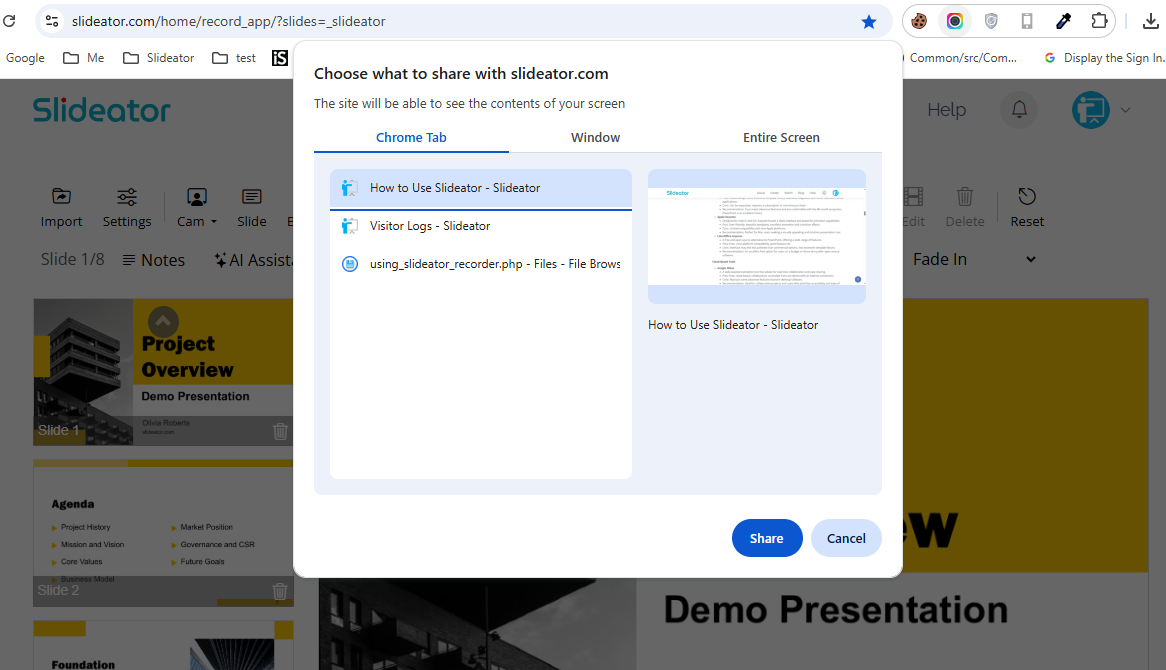Open the shield extension icon
Image resolution: width=1166 pixels, height=670 pixels.
click(991, 21)
